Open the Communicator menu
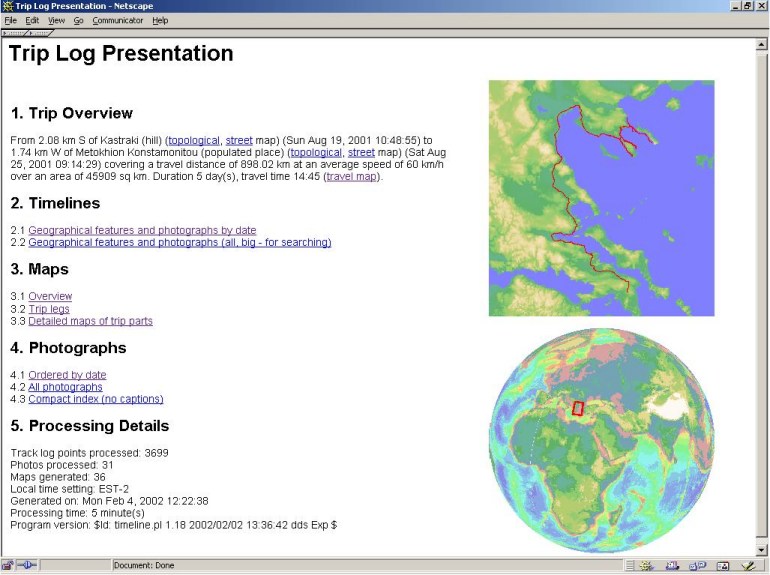Screen dimensions: 770x575 point(118,20)
